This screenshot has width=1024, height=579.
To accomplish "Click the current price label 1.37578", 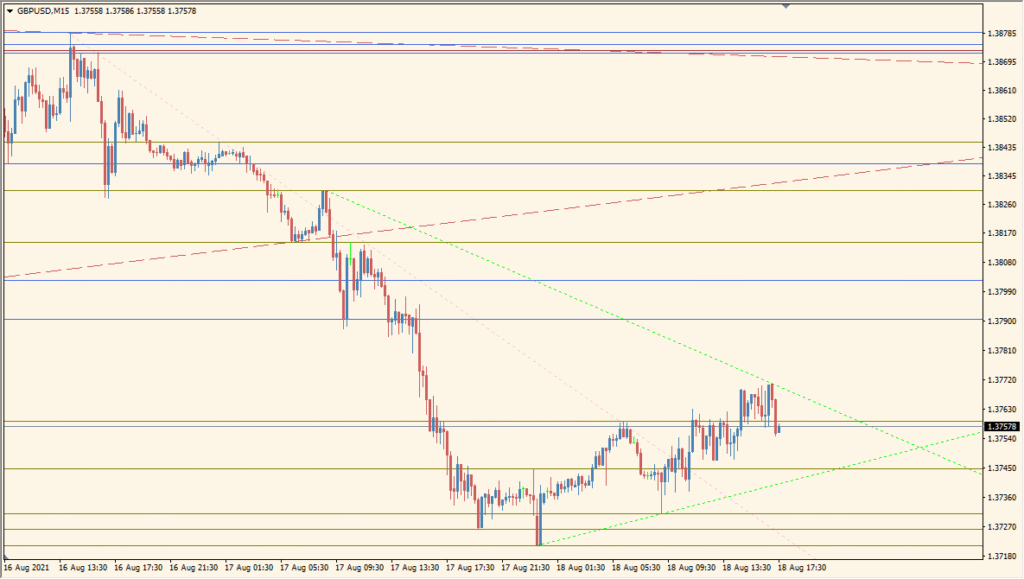I will (1002, 427).
